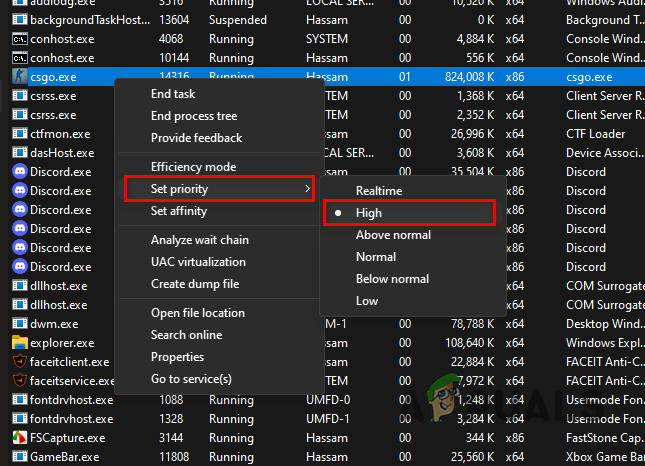The width and height of the screenshot is (645, 466).
Task: Click End task in context menu
Action: tap(173, 94)
